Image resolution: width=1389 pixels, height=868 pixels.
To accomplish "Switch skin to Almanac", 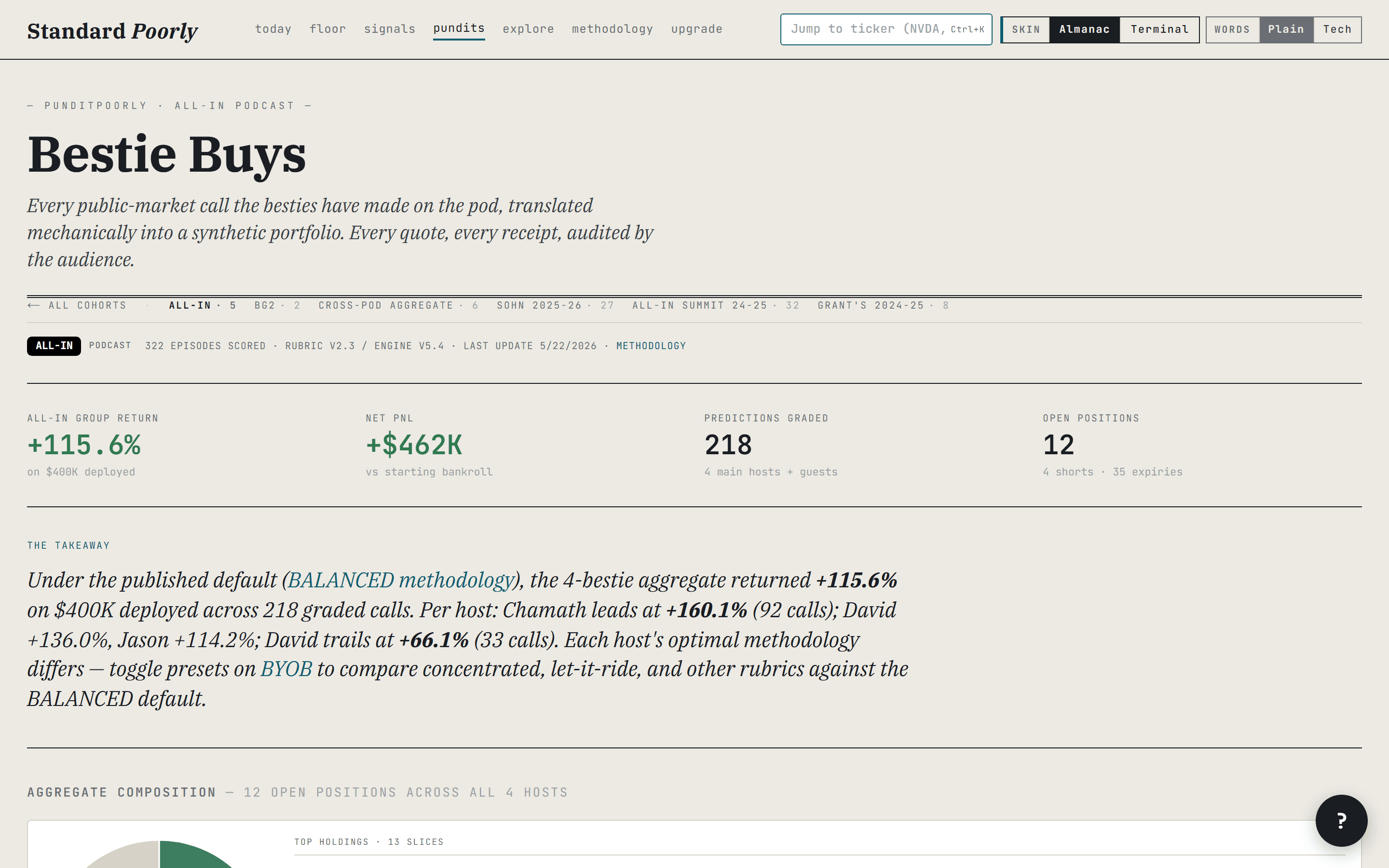I will click(x=1084, y=29).
